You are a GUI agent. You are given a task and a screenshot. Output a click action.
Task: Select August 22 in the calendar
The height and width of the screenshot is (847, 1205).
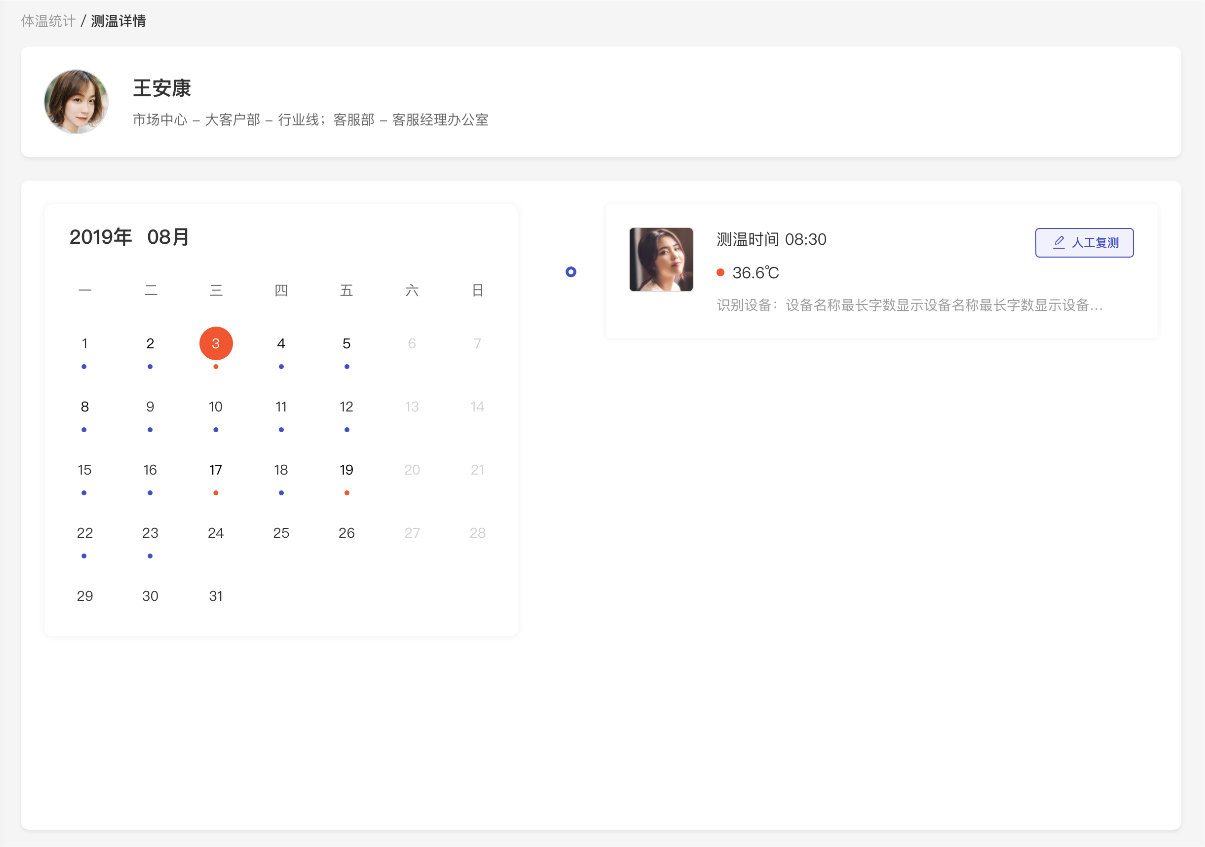point(85,532)
